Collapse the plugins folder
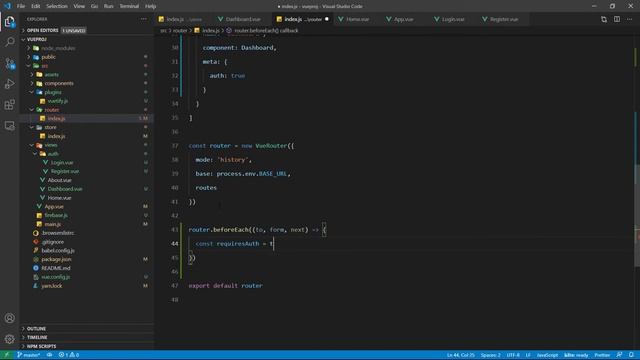640x360 pixels. (53, 92)
